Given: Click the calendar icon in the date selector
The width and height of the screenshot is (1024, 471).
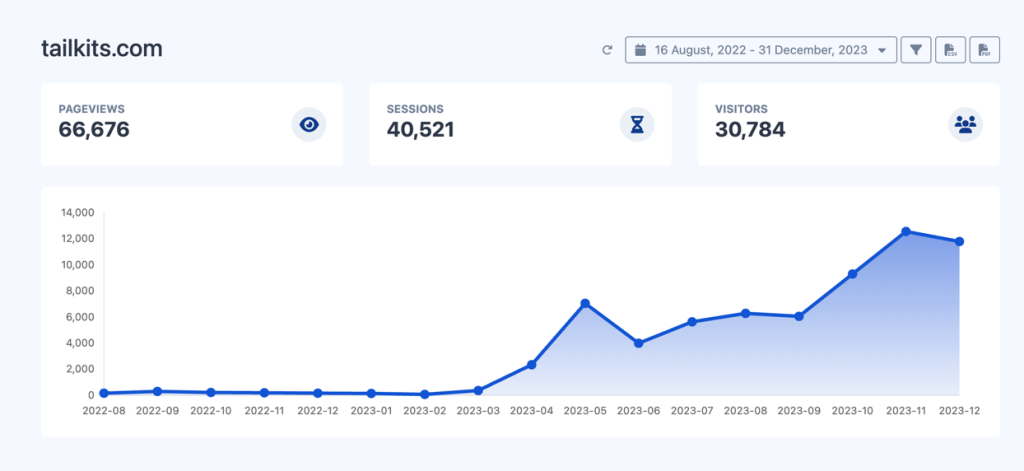Looking at the screenshot, I should (641, 50).
